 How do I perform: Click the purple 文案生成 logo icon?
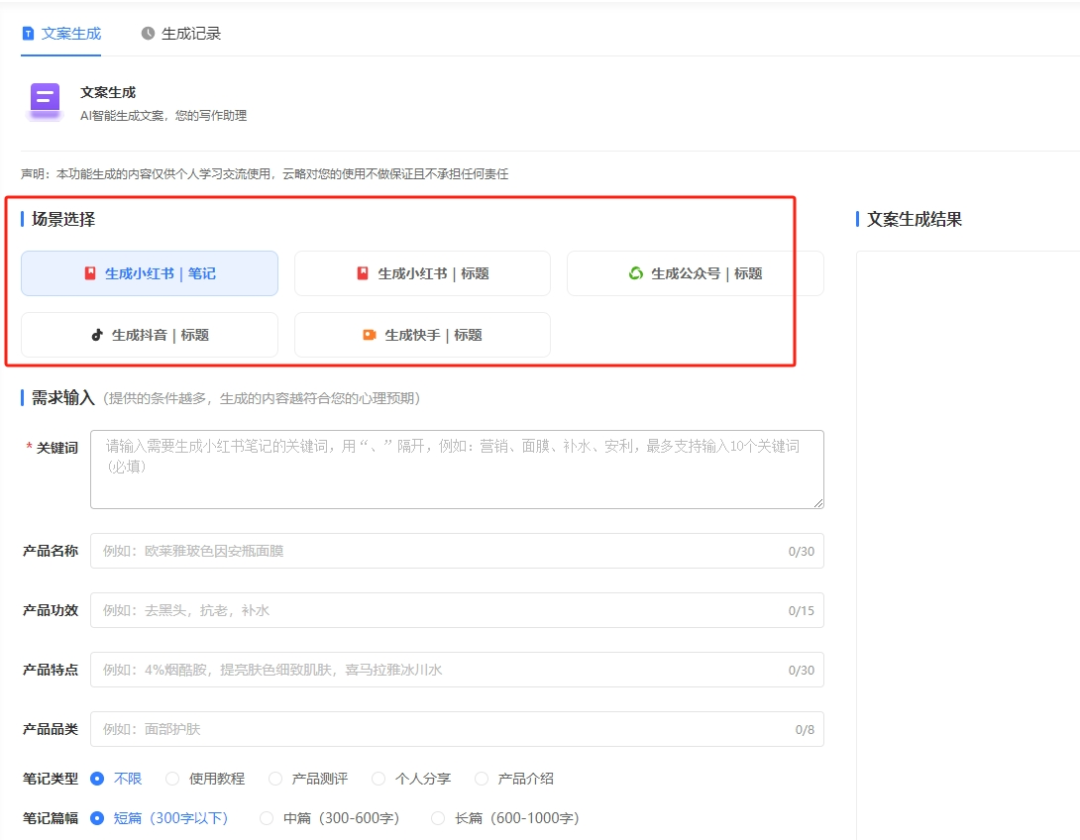click(45, 101)
